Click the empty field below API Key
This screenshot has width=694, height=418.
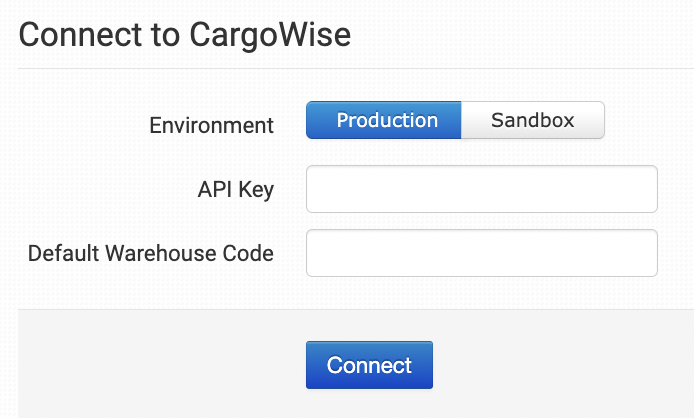click(481, 253)
